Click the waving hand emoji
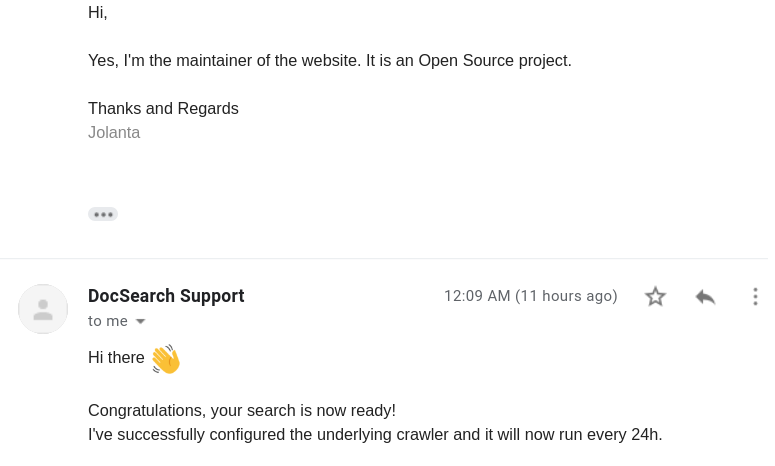 click(x=165, y=359)
